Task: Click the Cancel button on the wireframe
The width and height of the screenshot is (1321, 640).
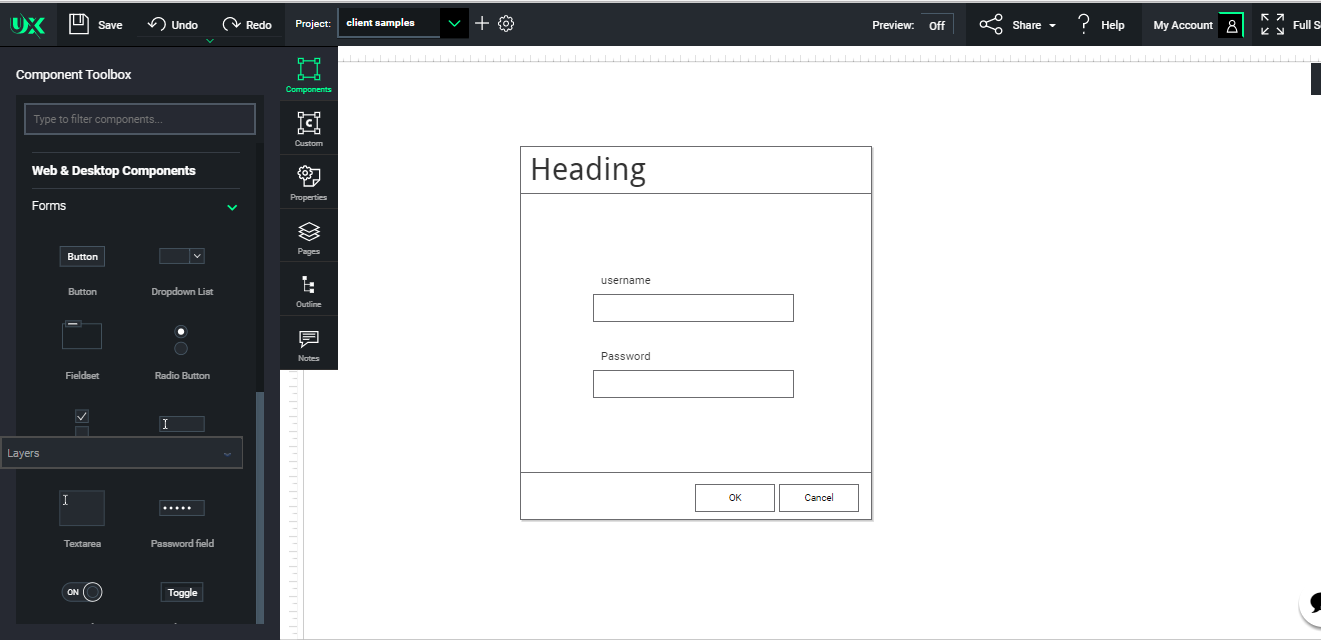Action: coord(818,497)
